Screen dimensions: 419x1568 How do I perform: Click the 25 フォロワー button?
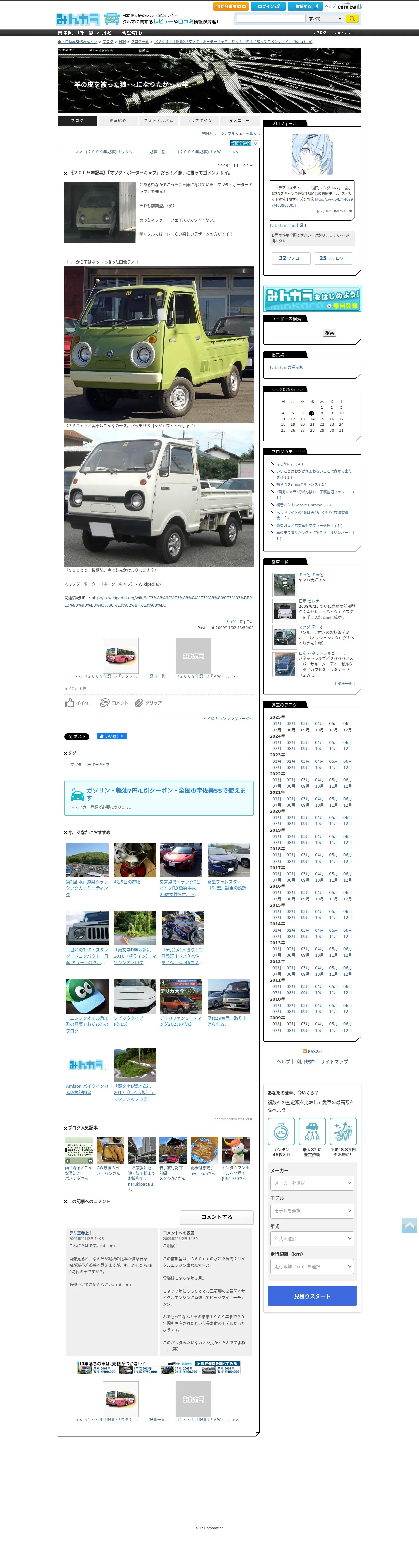click(x=333, y=259)
